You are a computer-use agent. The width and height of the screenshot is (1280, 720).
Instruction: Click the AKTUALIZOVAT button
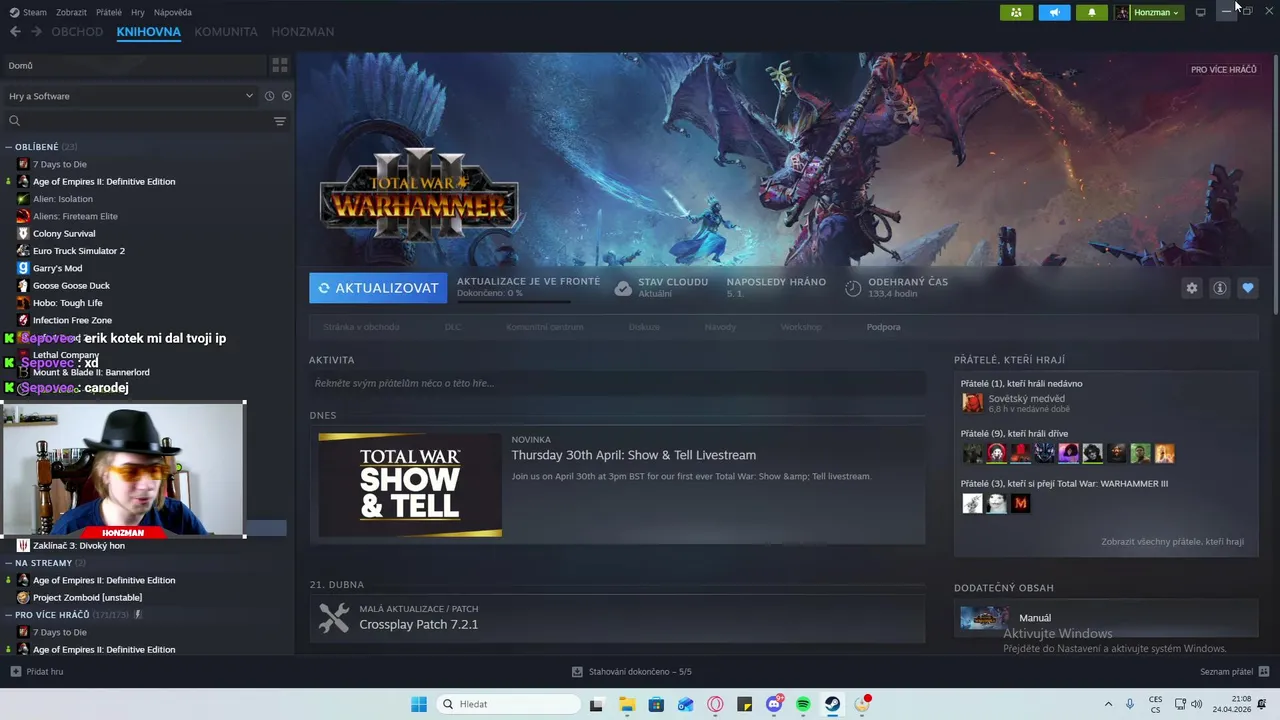(378, 288)
